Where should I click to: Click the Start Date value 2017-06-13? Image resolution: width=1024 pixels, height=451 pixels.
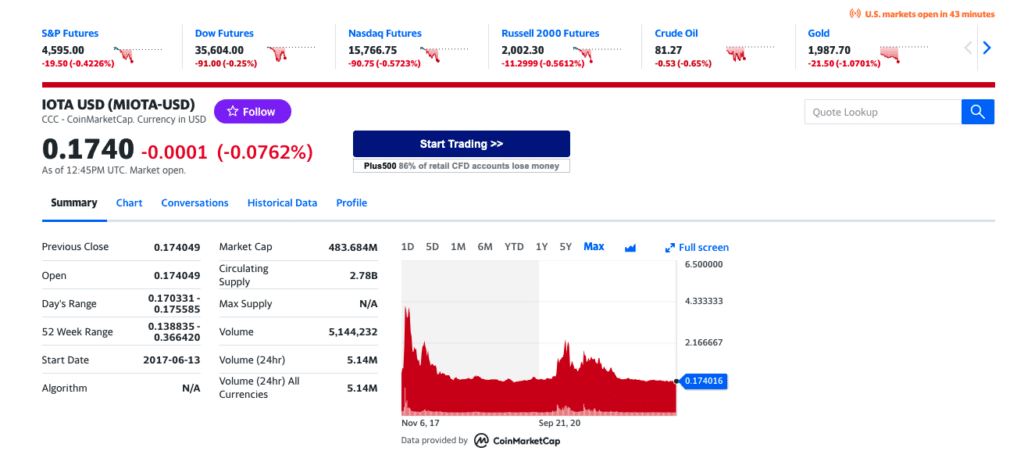tap(172, 360)
